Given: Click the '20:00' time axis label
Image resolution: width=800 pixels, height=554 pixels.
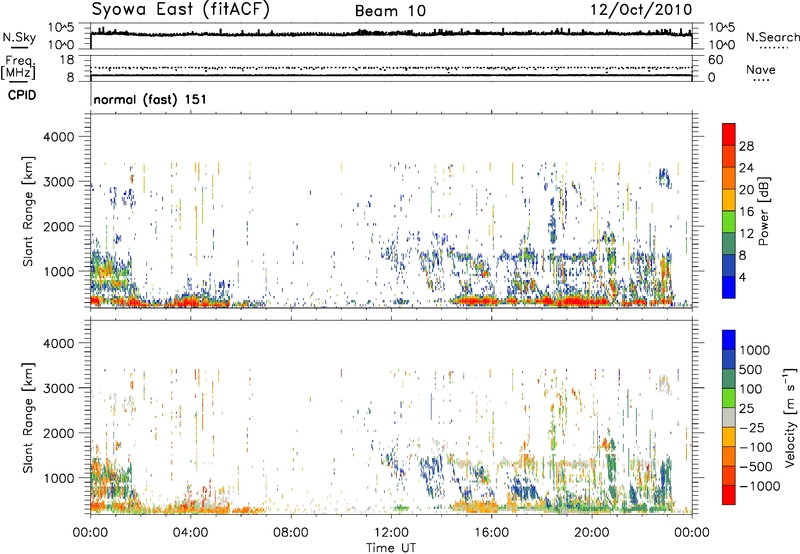Looking at the screenshot, I should [x=592, y=533].
